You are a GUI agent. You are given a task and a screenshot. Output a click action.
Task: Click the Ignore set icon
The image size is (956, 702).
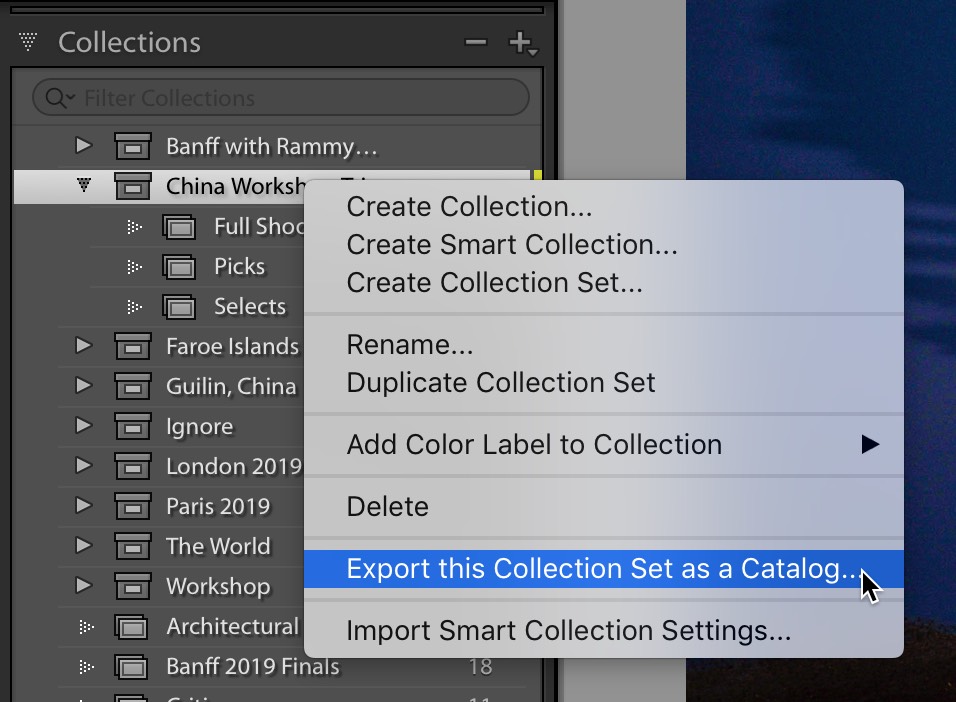[x=133, y=426]
